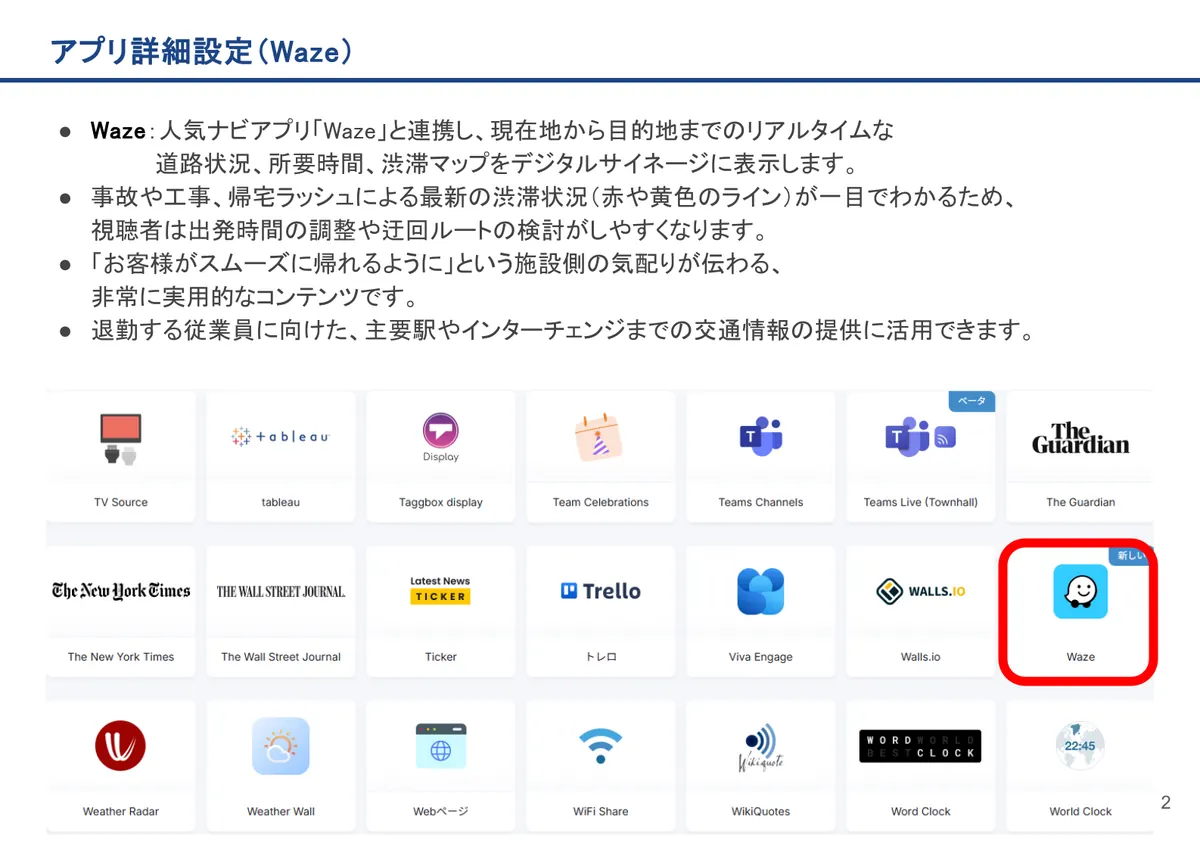Image resolution: width=1200 pixels, height=849 pixels.
Task: Open the World Clock globe icon
Action: pos(1080,746)
